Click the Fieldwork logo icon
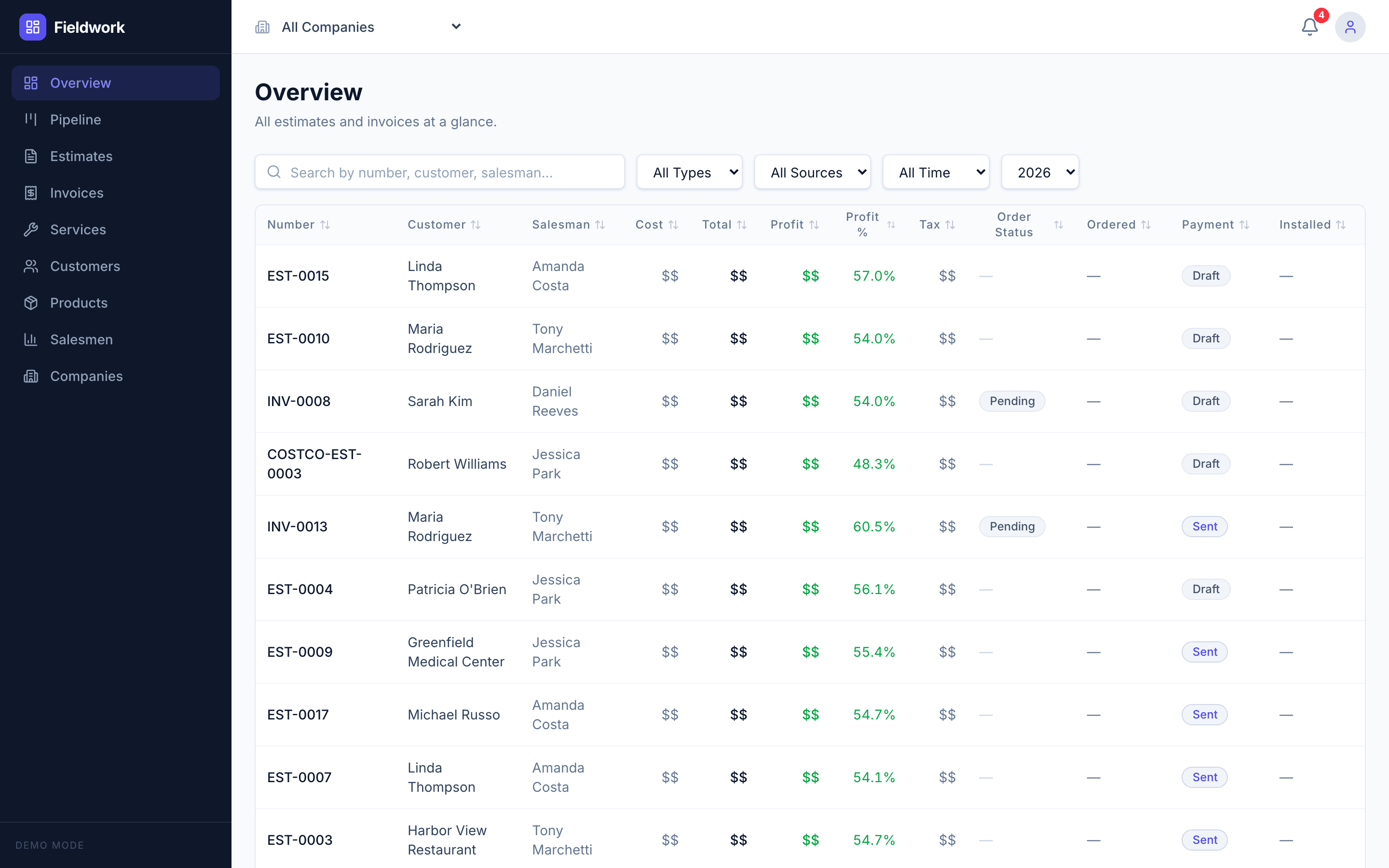This screenshot has height=868, width=1389. [33, 27]
